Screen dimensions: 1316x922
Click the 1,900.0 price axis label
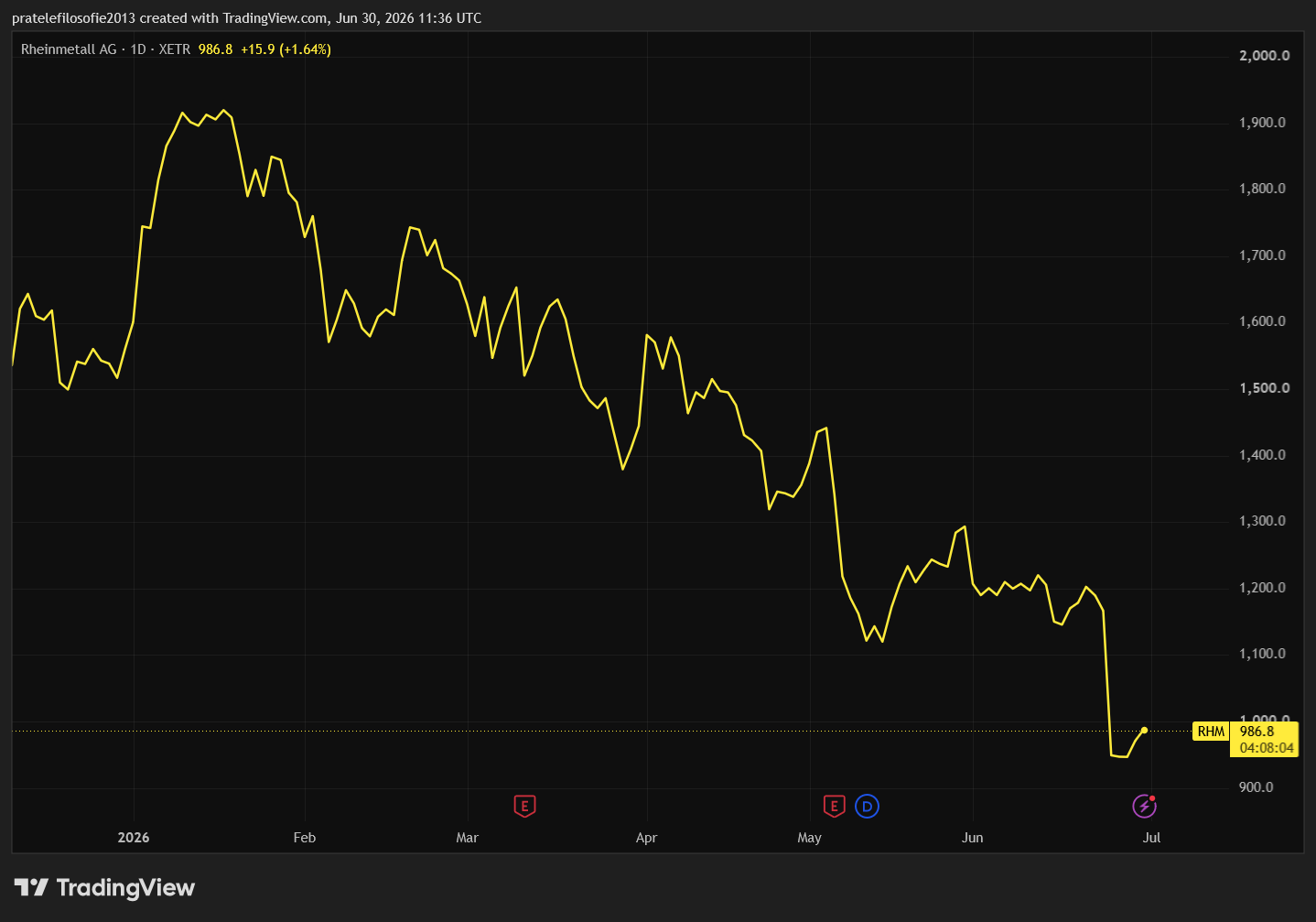tap(1262, 123)
